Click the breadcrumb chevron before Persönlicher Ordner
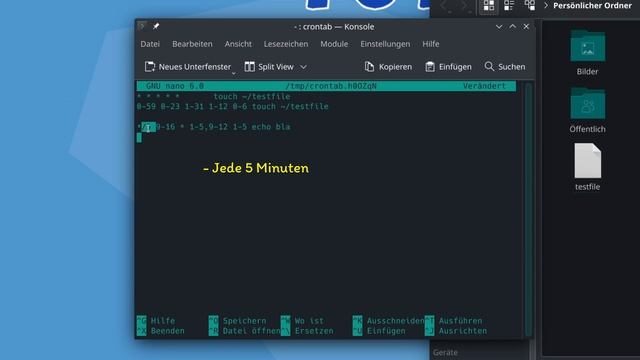 pyautogui.click(x=546, y=6)
